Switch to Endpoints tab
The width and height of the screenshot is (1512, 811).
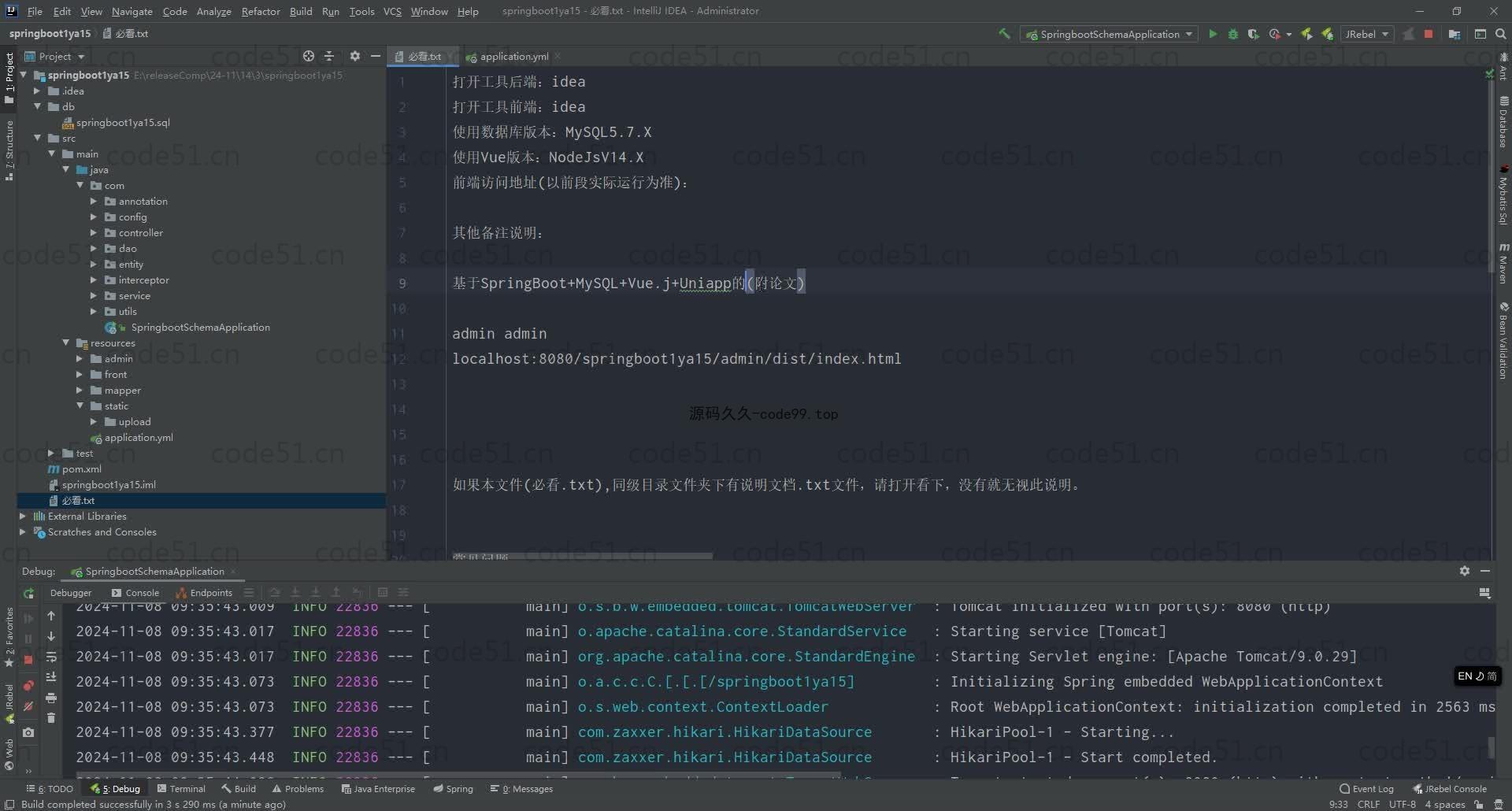tap(204, 593)
